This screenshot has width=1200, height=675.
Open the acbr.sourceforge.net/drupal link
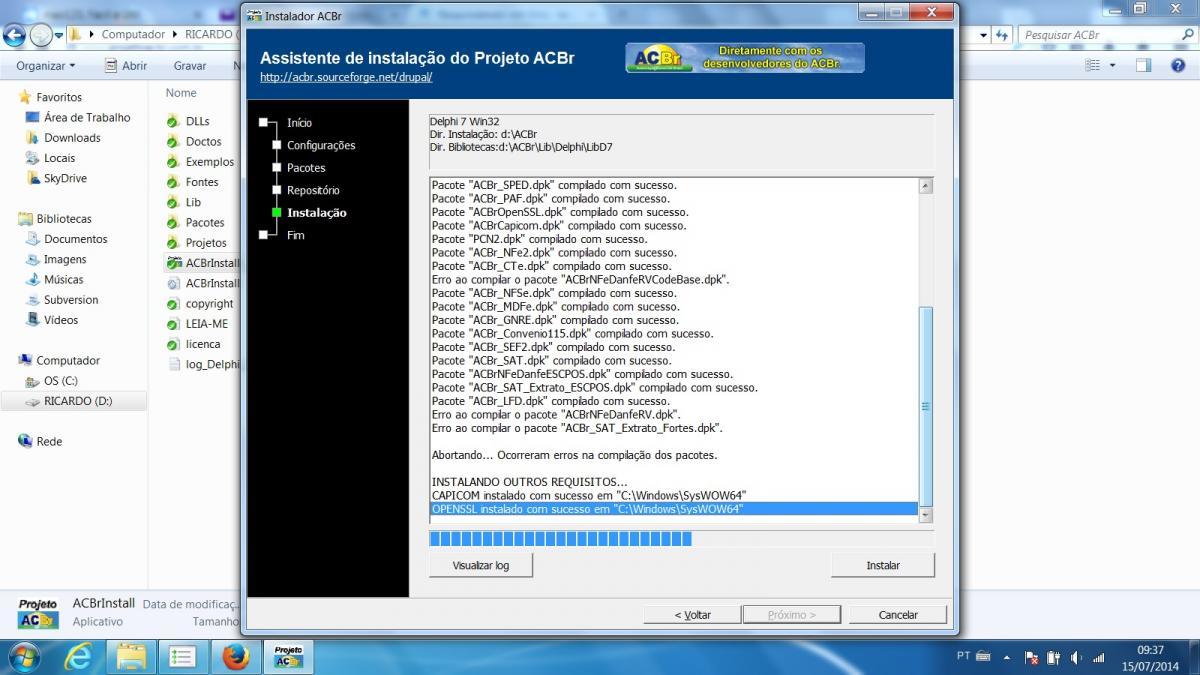point(346,77)
